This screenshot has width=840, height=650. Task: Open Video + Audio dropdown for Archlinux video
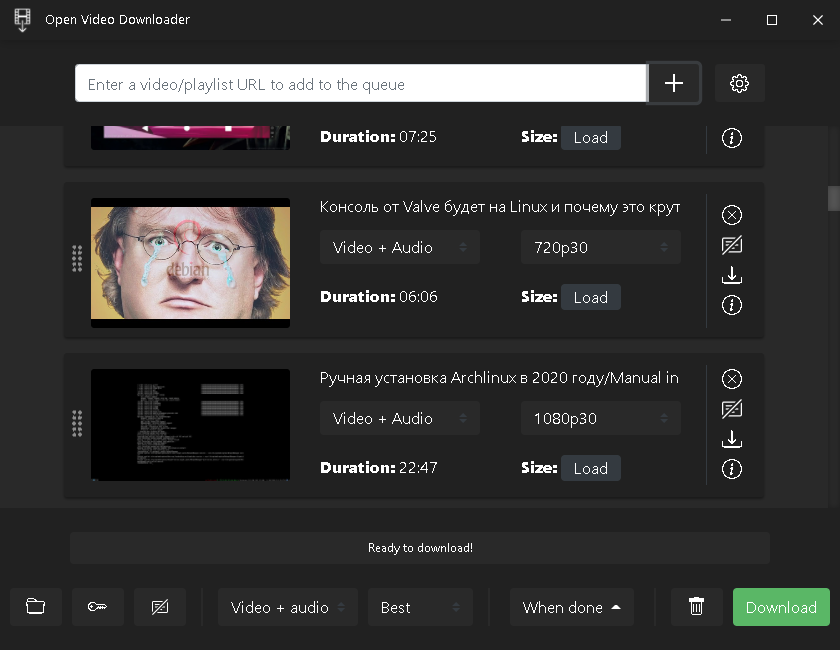(x=400, y=418)
